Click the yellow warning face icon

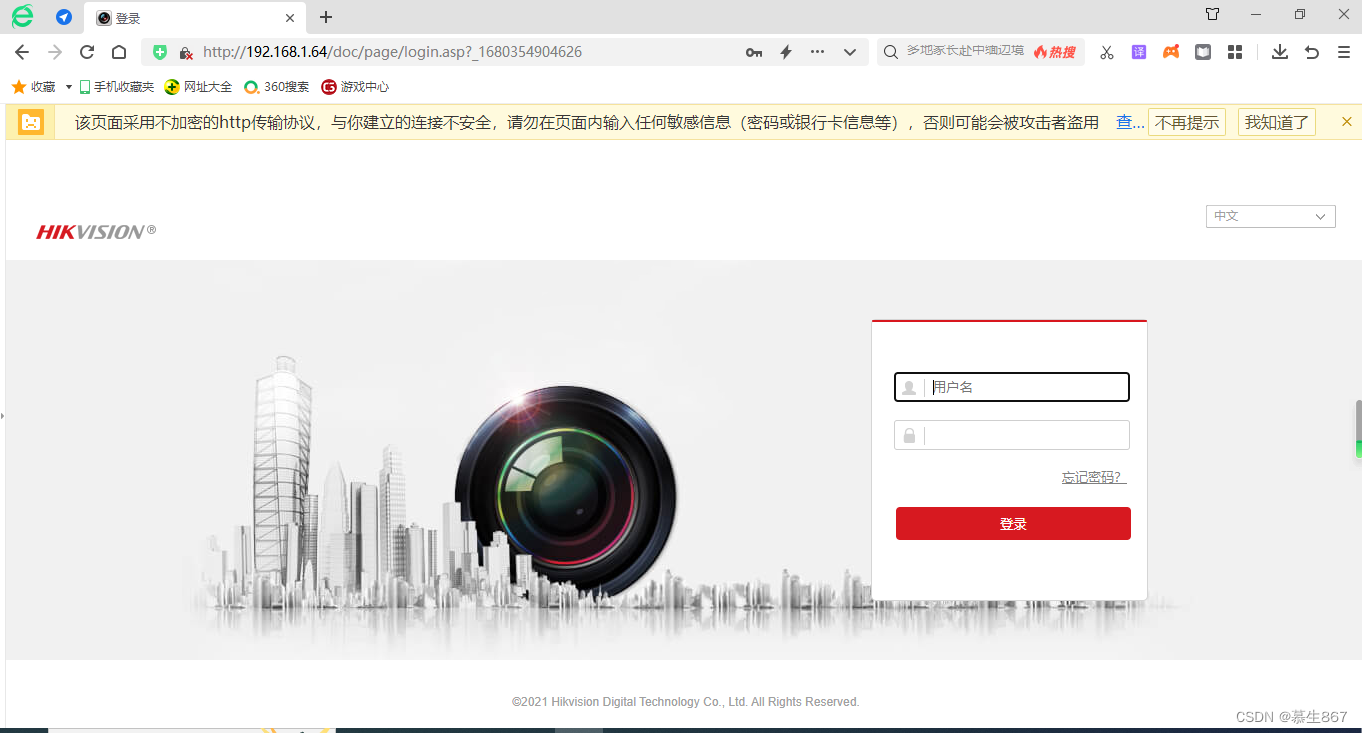point(31,122)
